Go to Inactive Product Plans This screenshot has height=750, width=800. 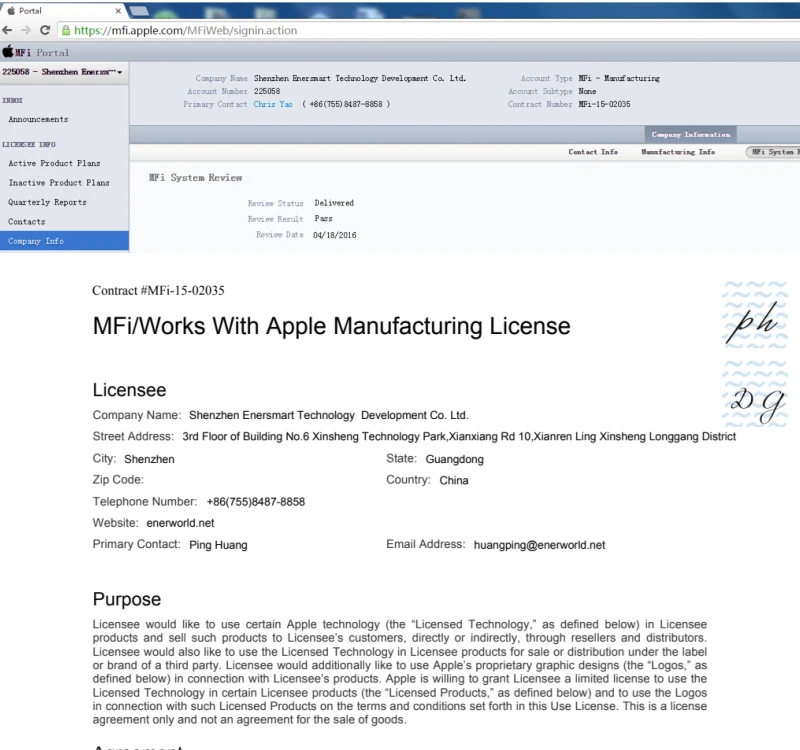(58, 183)
